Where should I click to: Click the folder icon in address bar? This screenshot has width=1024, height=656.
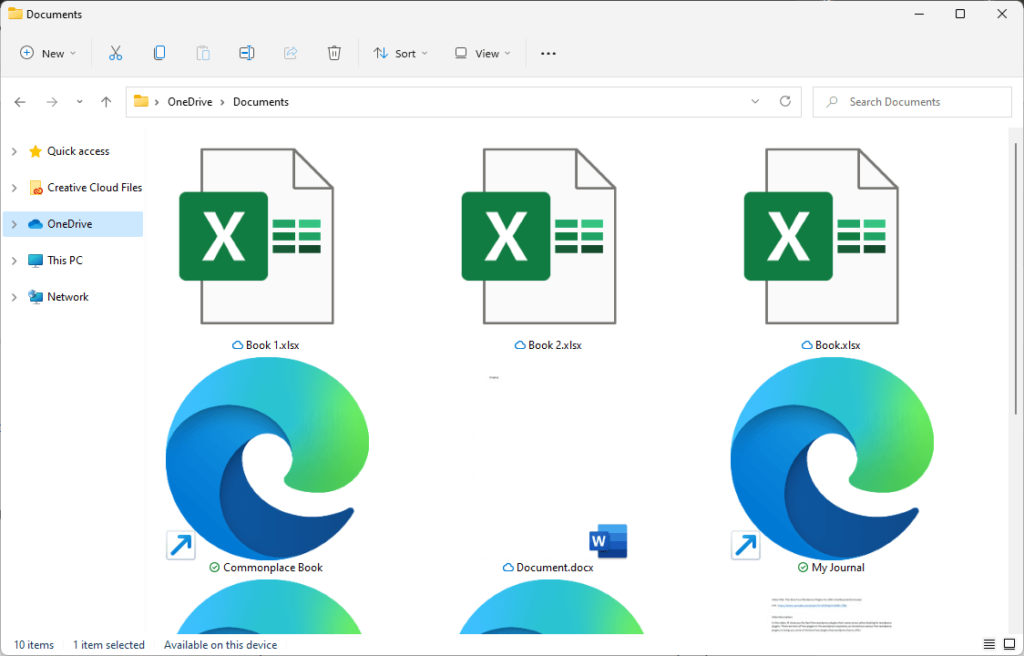click(x=141, y=101)
